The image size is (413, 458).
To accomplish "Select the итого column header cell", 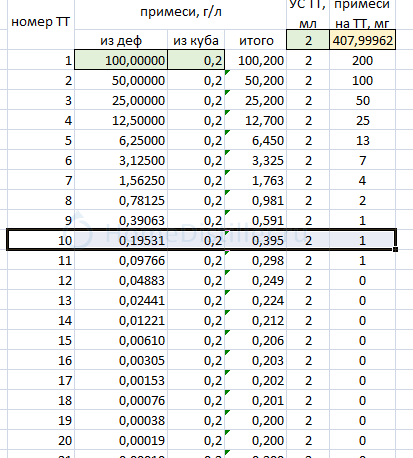I will 256,40.
